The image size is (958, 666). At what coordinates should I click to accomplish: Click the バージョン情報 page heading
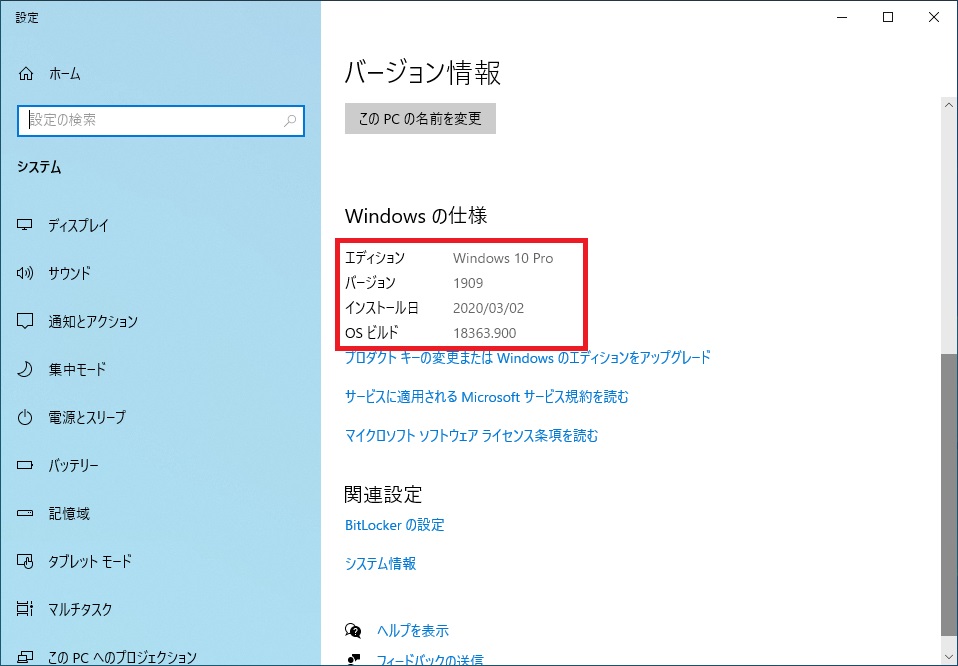pos(423,73)
